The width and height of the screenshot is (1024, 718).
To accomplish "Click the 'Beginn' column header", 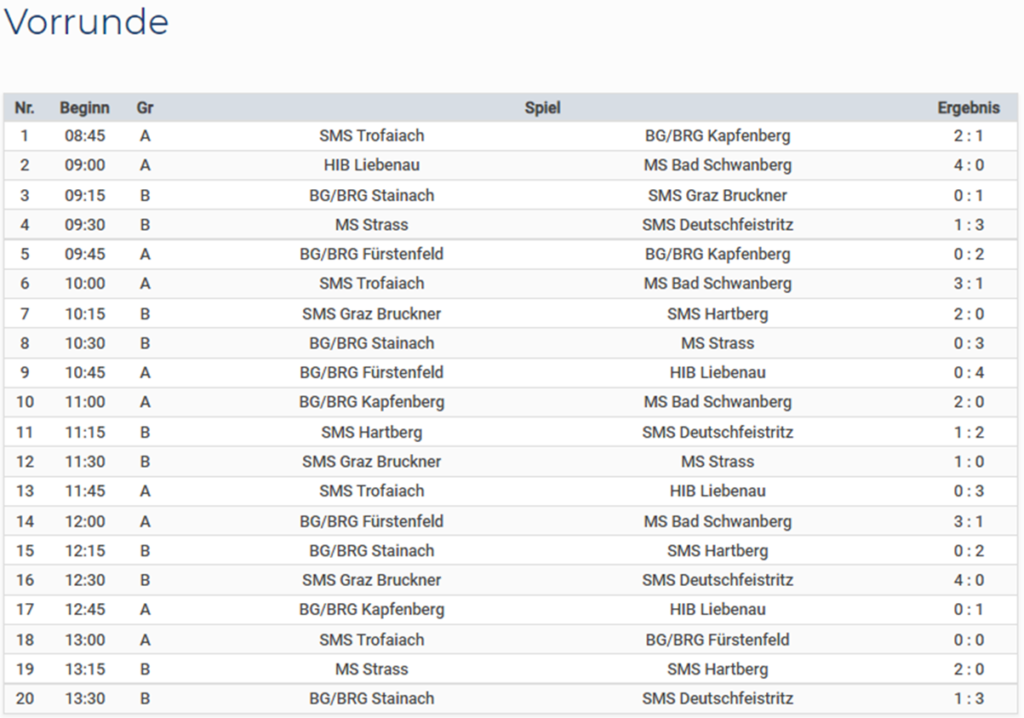I will [x=85, y=107].
